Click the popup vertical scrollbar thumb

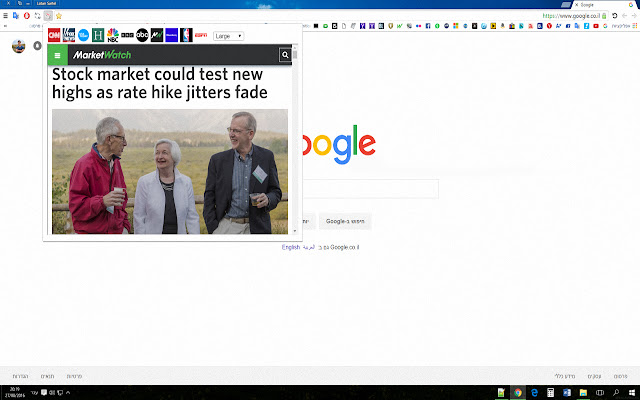[x=295, y=54]
